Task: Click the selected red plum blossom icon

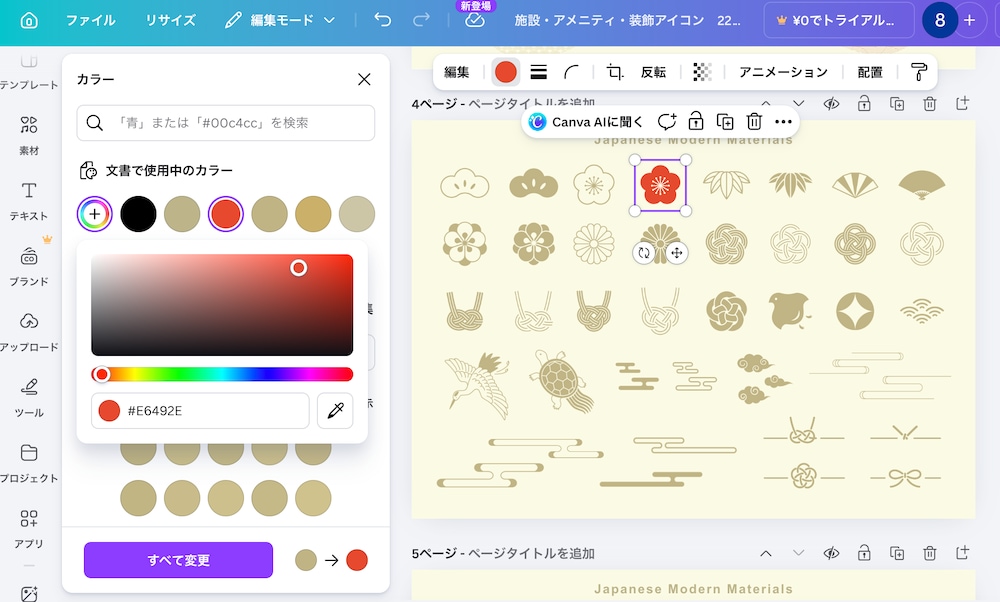Action: (x=660, y=185)
